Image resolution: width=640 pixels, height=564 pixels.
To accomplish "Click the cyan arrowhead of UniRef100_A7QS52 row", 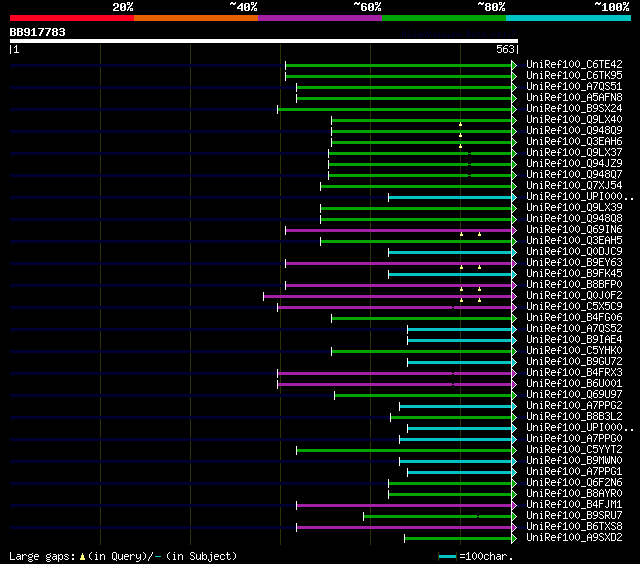I will pos(514,329).
